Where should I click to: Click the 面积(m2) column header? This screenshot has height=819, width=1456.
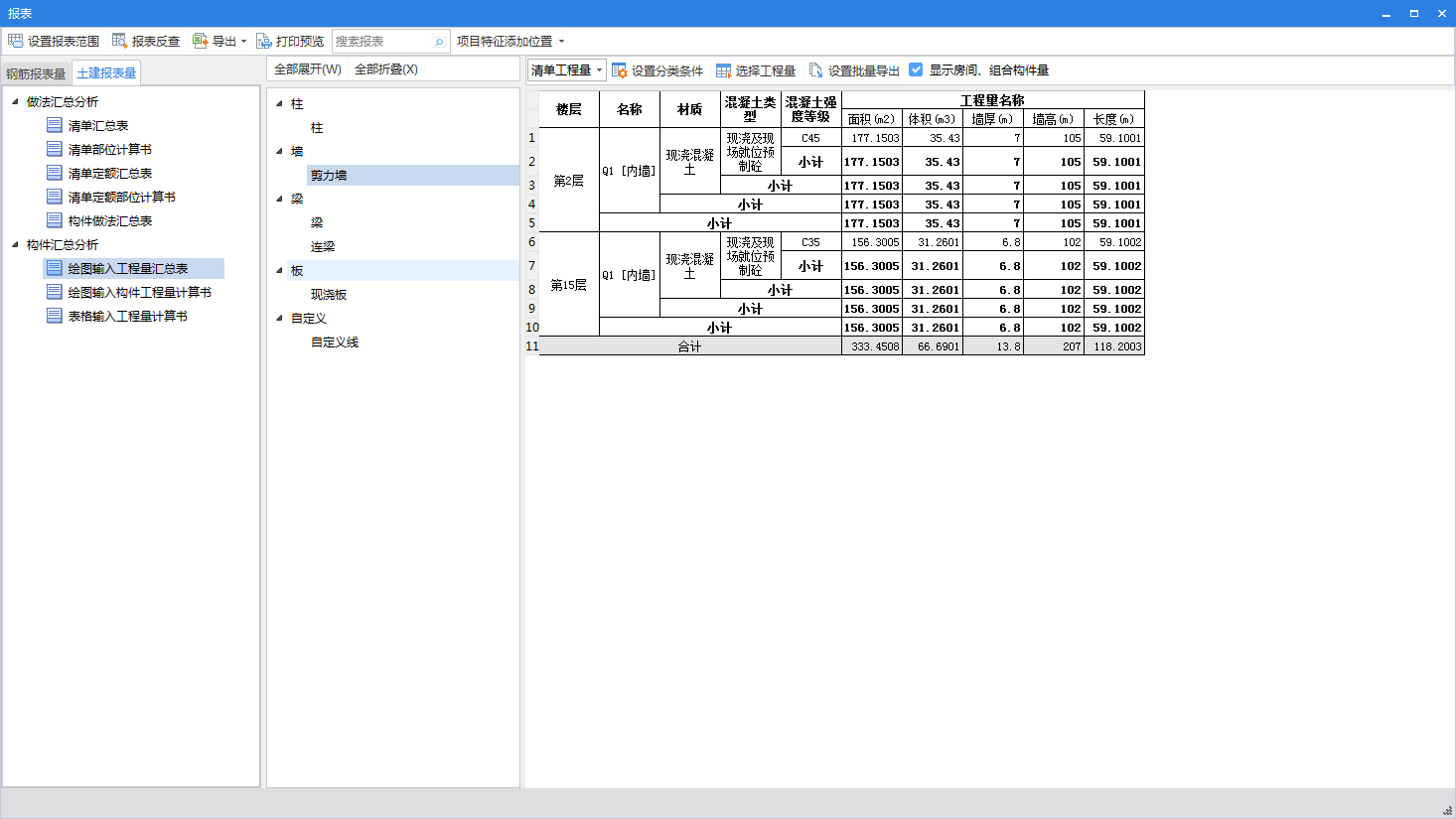872,119
